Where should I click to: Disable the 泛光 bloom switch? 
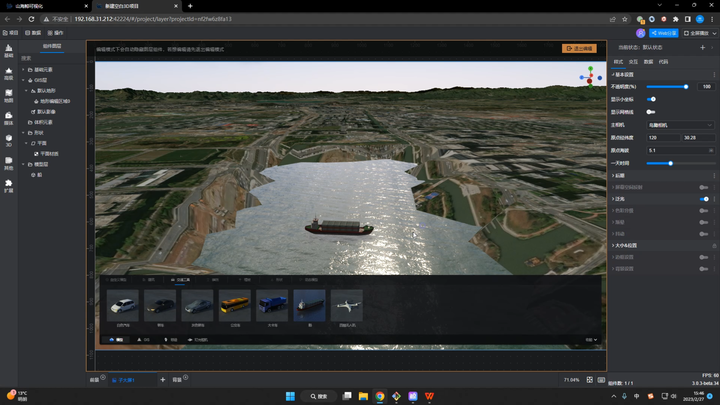pos(705,199)
